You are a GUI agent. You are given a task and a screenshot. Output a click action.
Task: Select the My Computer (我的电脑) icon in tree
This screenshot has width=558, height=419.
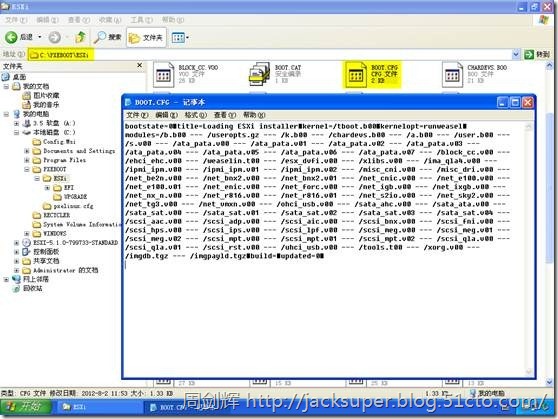[x=17, y=114]
